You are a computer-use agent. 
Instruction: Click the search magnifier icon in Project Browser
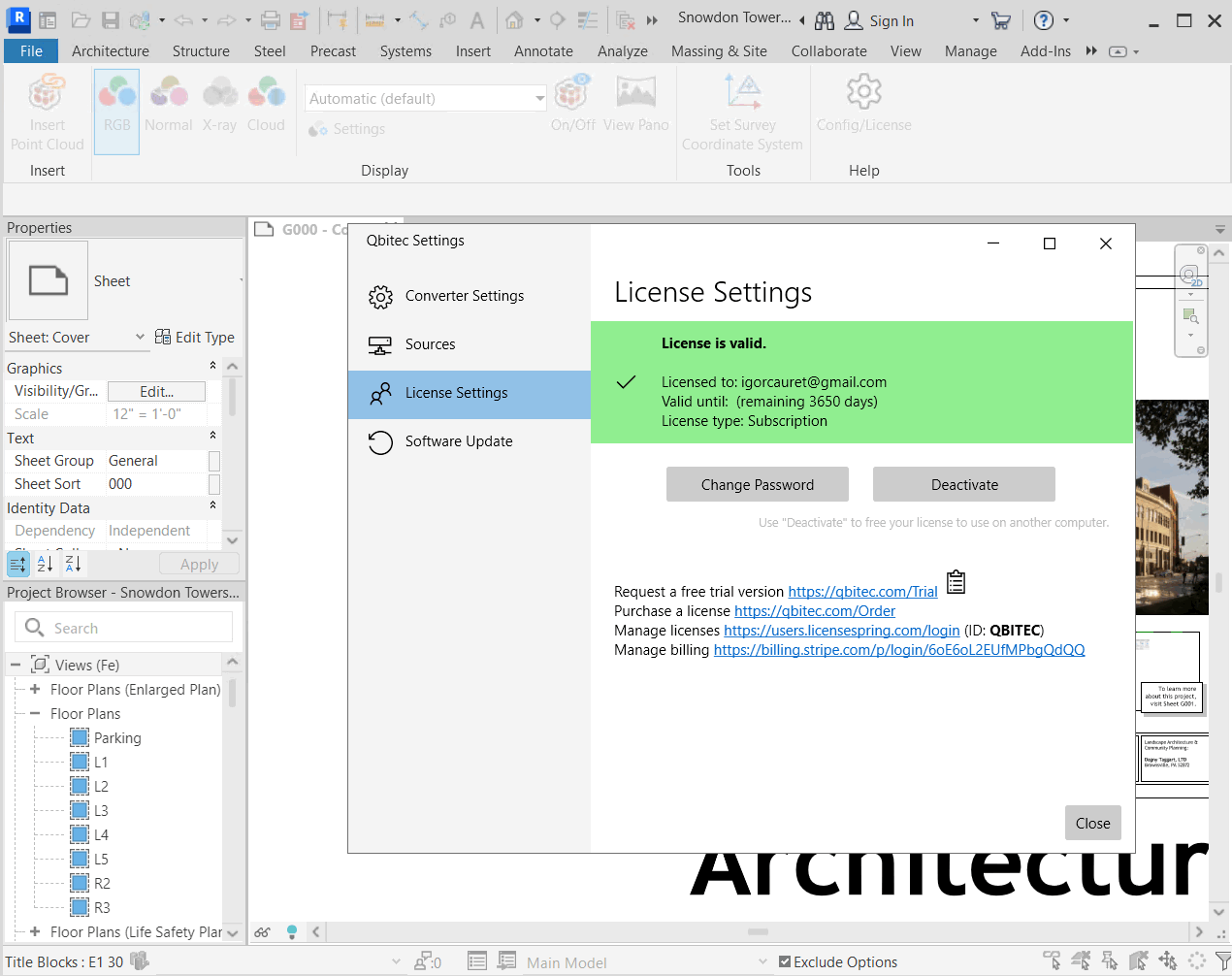pos(35,628)
